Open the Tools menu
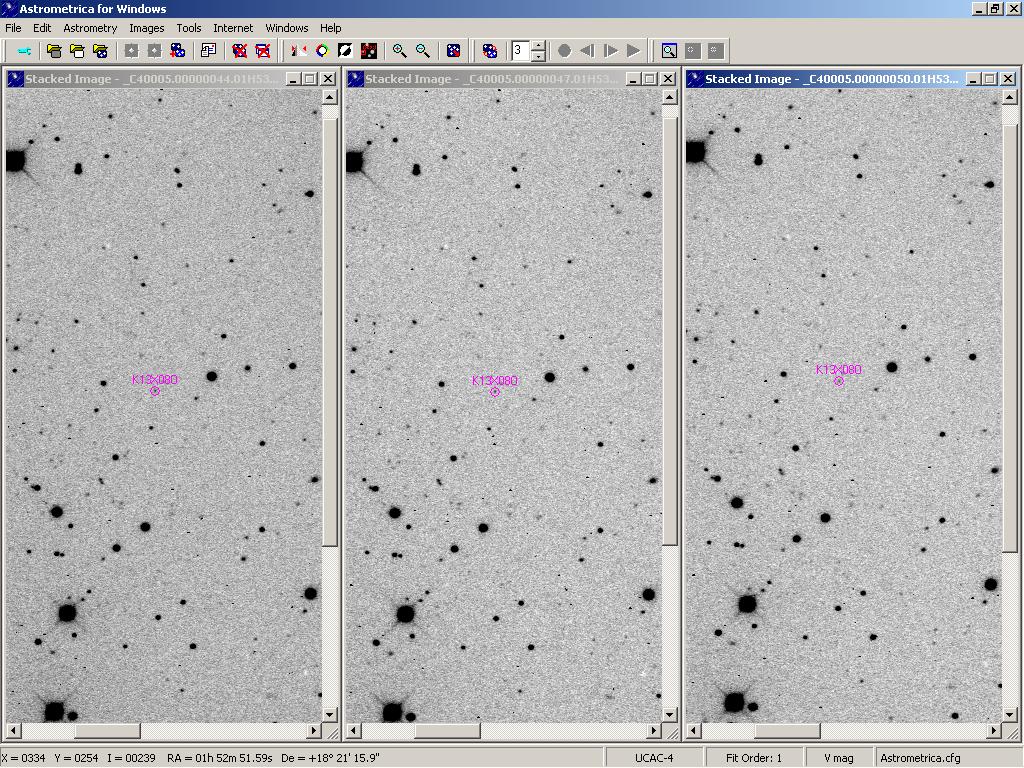The image size is (1024, 768). [x=189, y=28]
